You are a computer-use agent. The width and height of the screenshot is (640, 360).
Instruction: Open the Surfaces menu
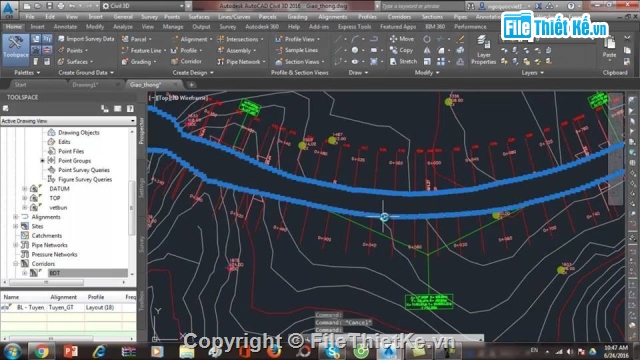(x=199, y=17)
